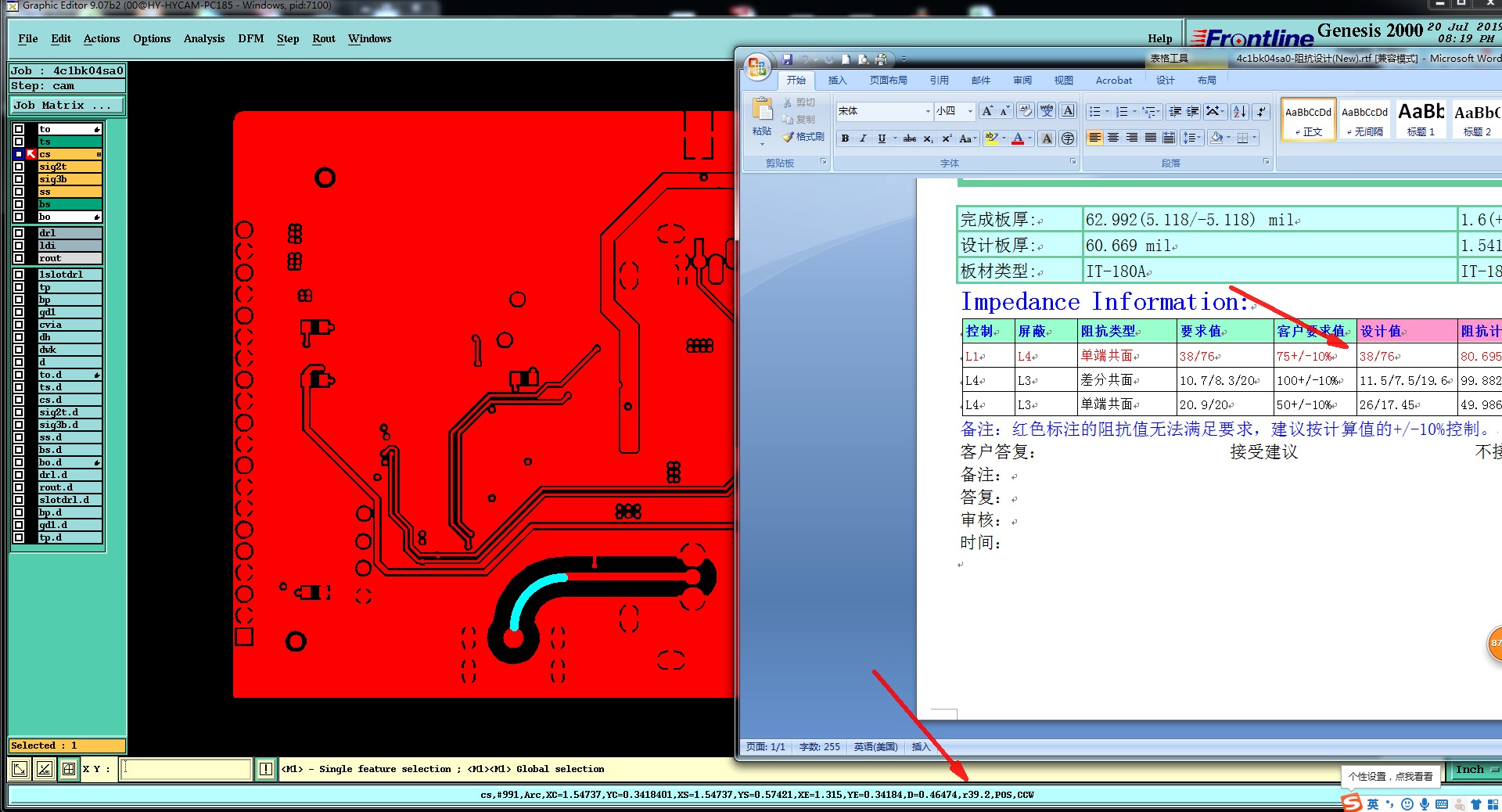The width and height of the screenshot is (1502, 812).
Task: Toggle visibility checkbox of layer 'drl'
Action: click(19, 233)
